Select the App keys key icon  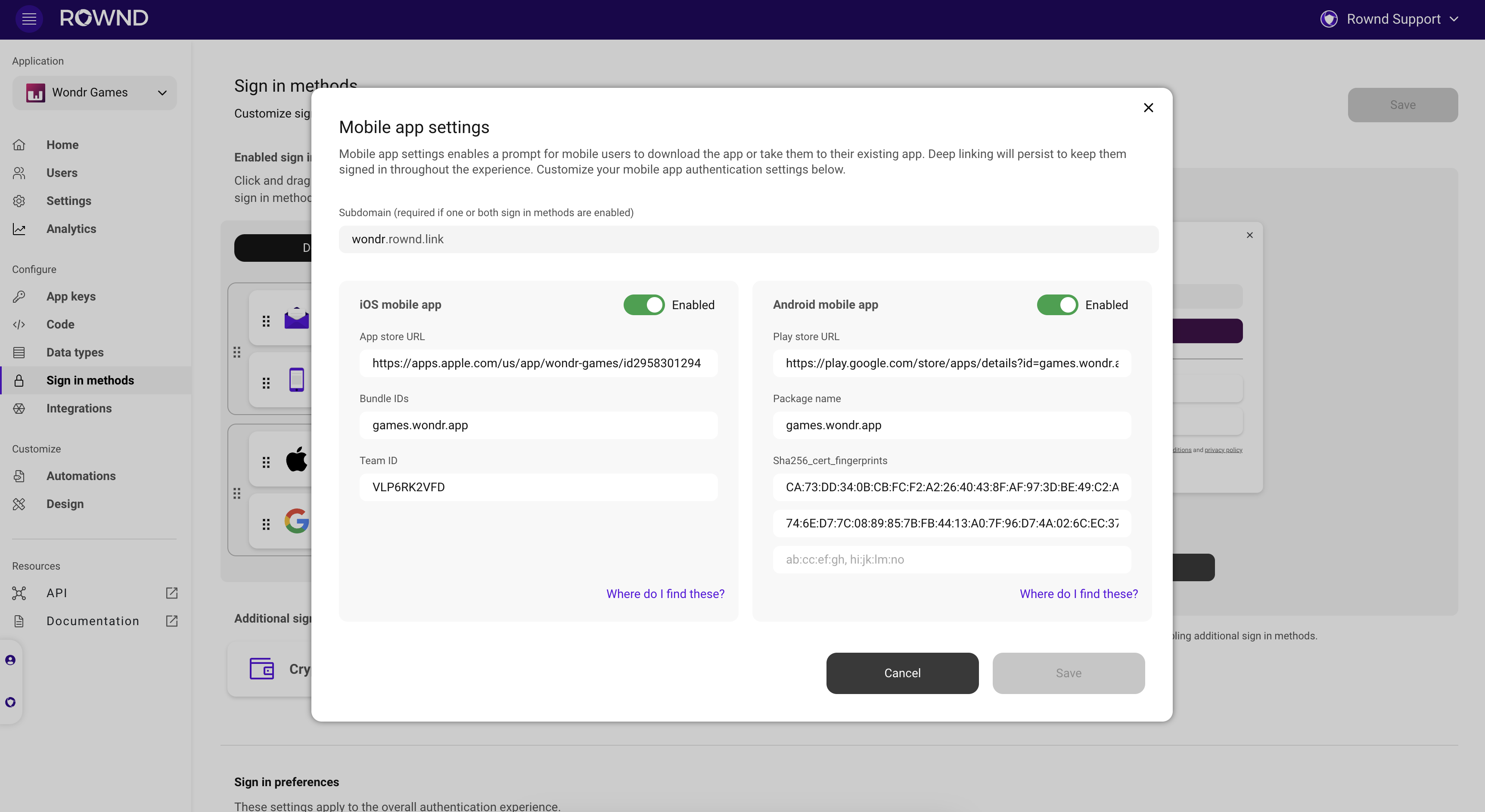20,296
